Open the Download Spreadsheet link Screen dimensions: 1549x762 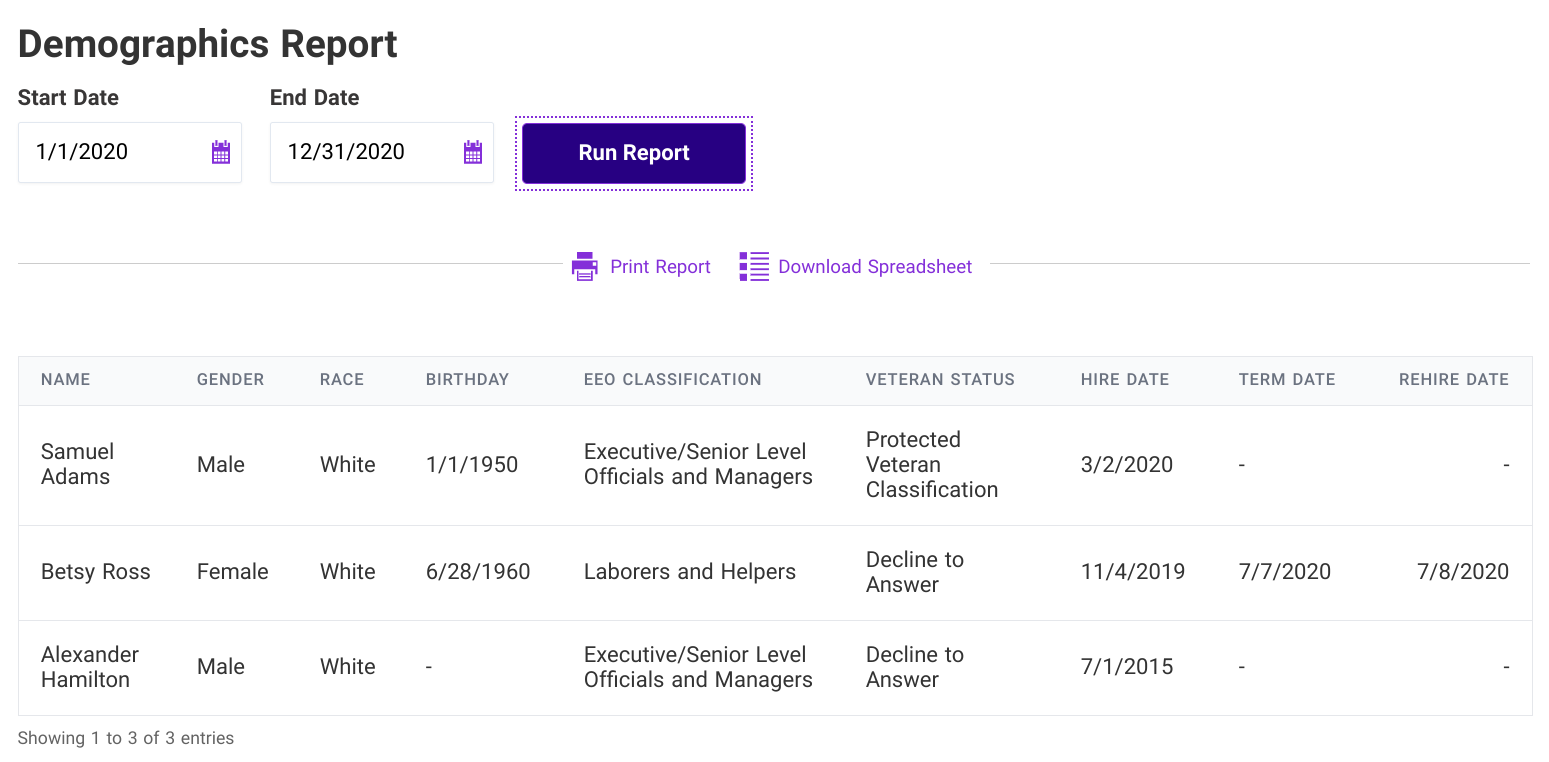point(875,267)
